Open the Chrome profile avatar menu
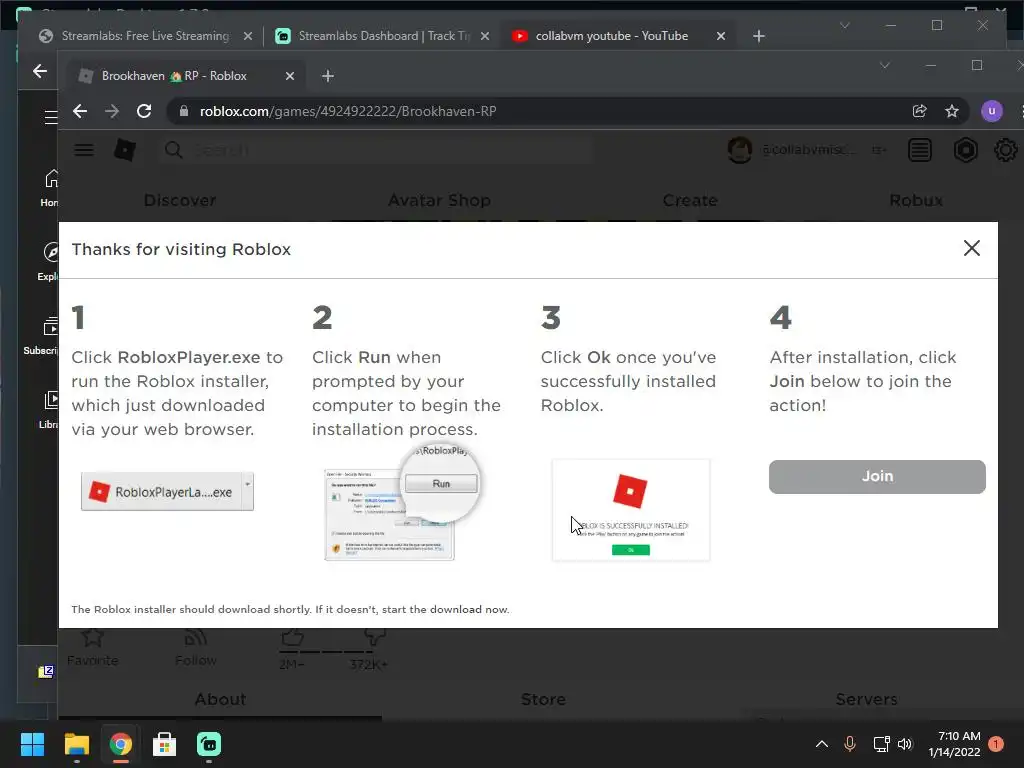This screenshot has height=768, width=1024. (991, 111)
